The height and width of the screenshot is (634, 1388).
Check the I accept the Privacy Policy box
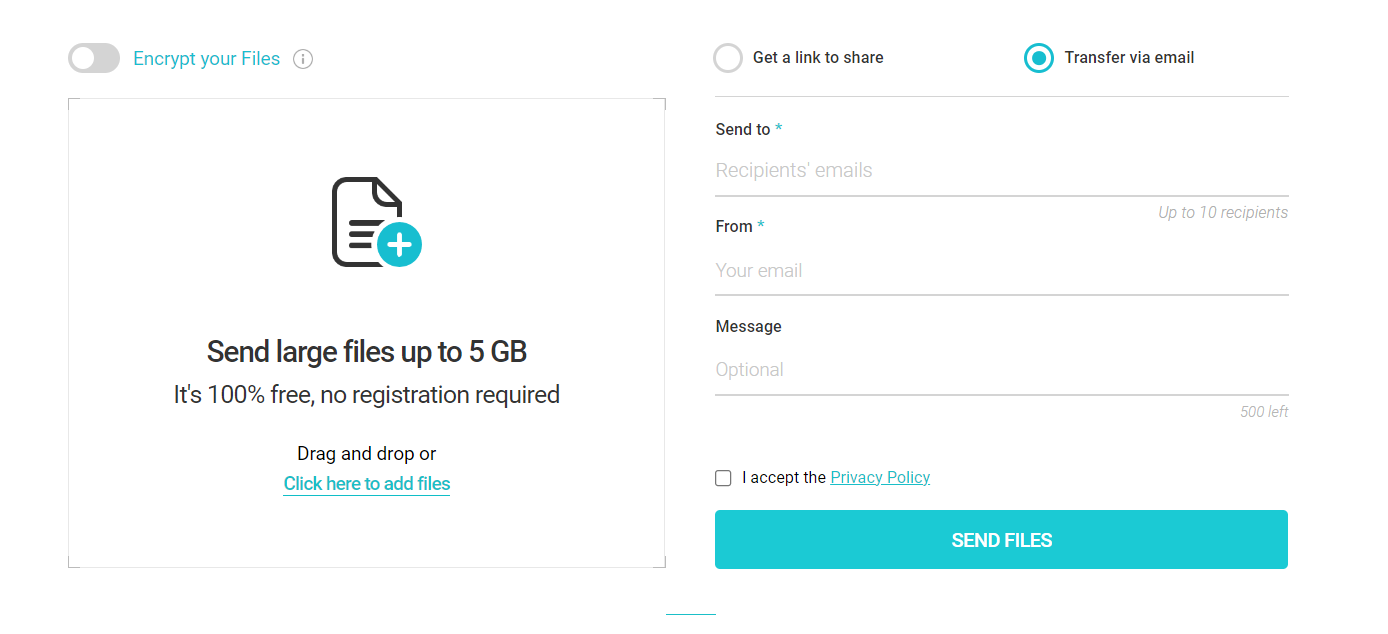(x=723, y=478)
